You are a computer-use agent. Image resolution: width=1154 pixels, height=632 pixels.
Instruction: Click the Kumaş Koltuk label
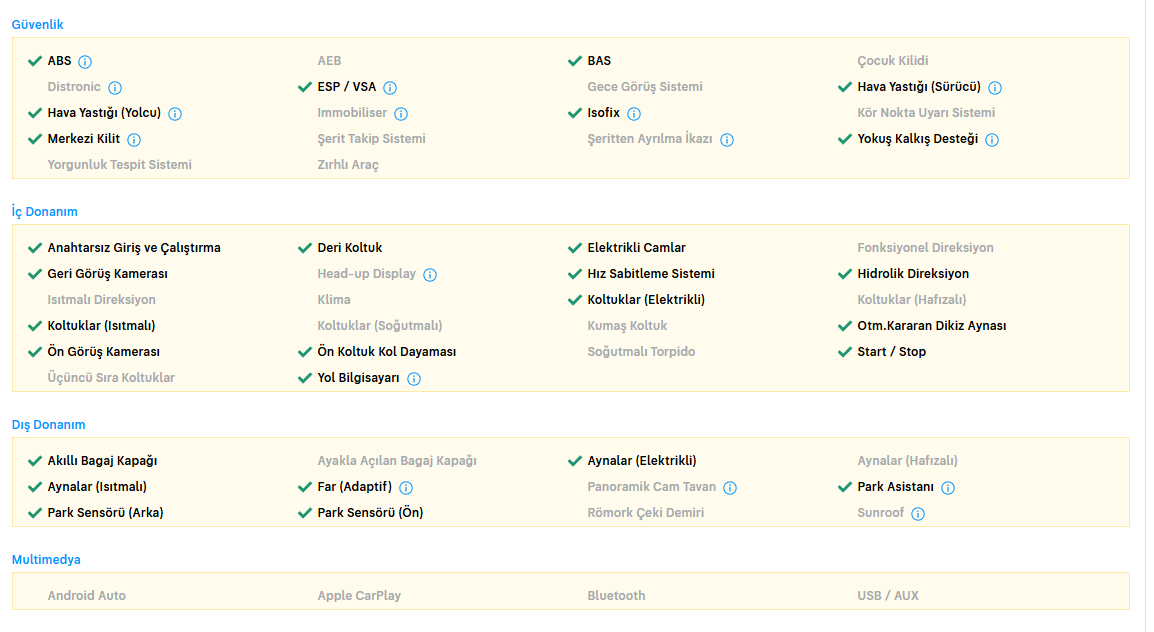point(627,326)
